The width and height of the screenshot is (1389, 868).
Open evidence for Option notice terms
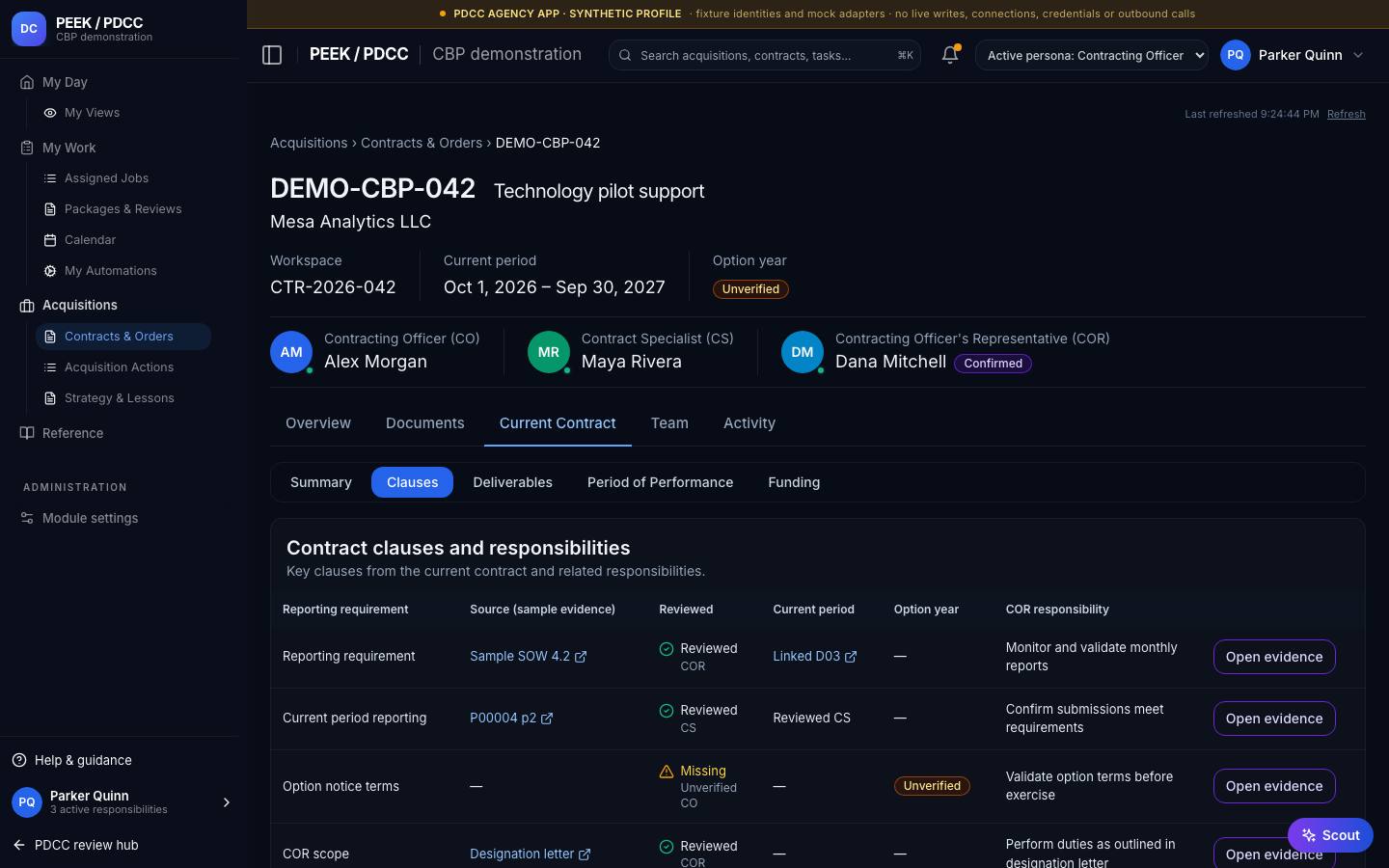(1274, 786)
